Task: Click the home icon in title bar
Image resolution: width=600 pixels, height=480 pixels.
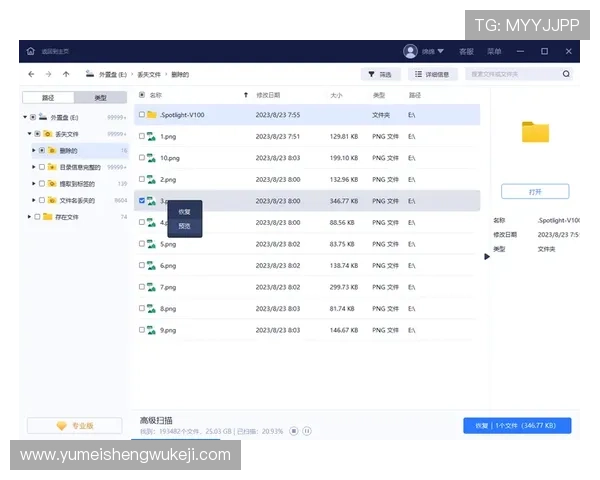Action: click(30, 51)
